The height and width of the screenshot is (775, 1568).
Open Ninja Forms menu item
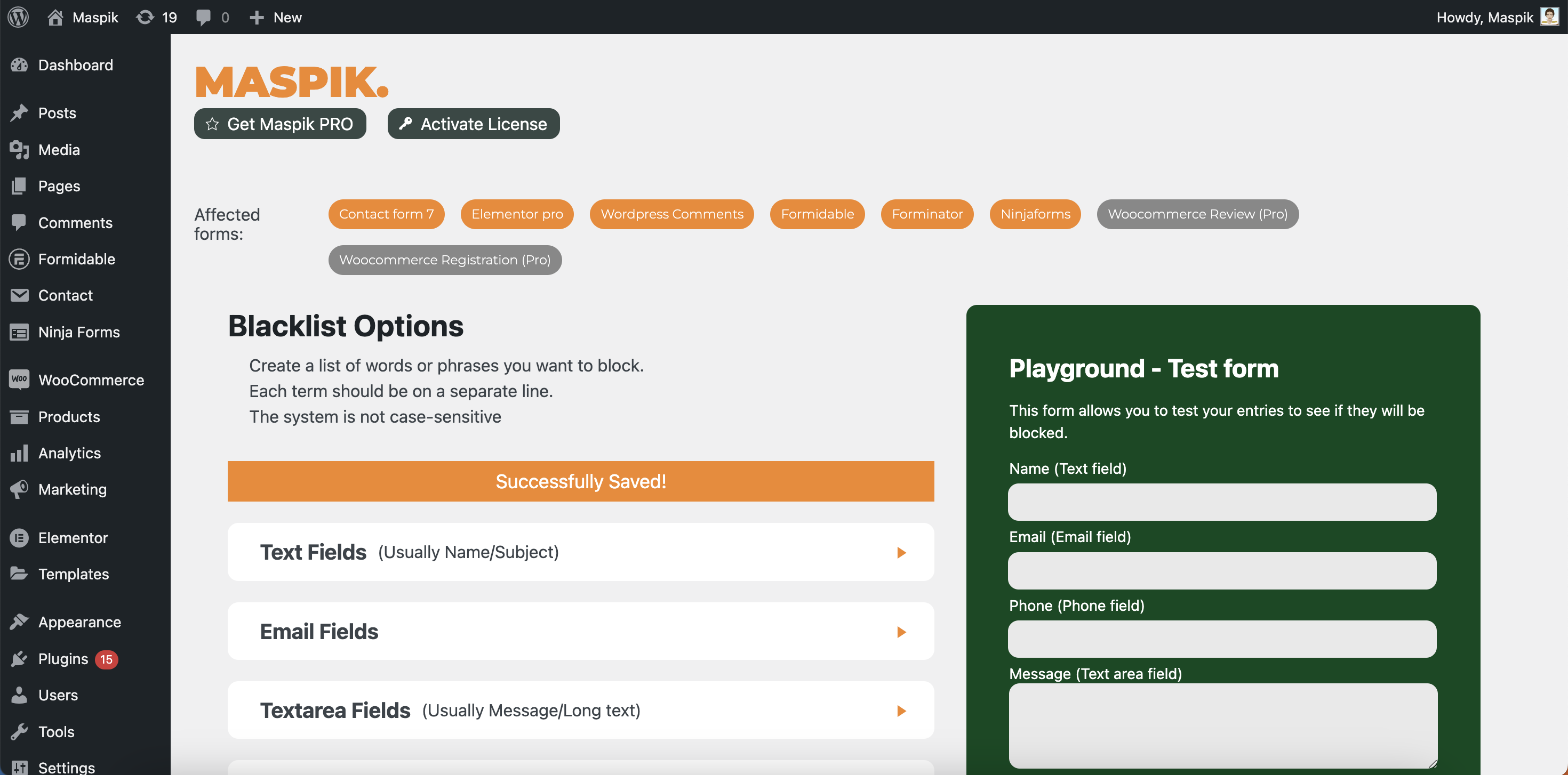click(x=85, y=332)
